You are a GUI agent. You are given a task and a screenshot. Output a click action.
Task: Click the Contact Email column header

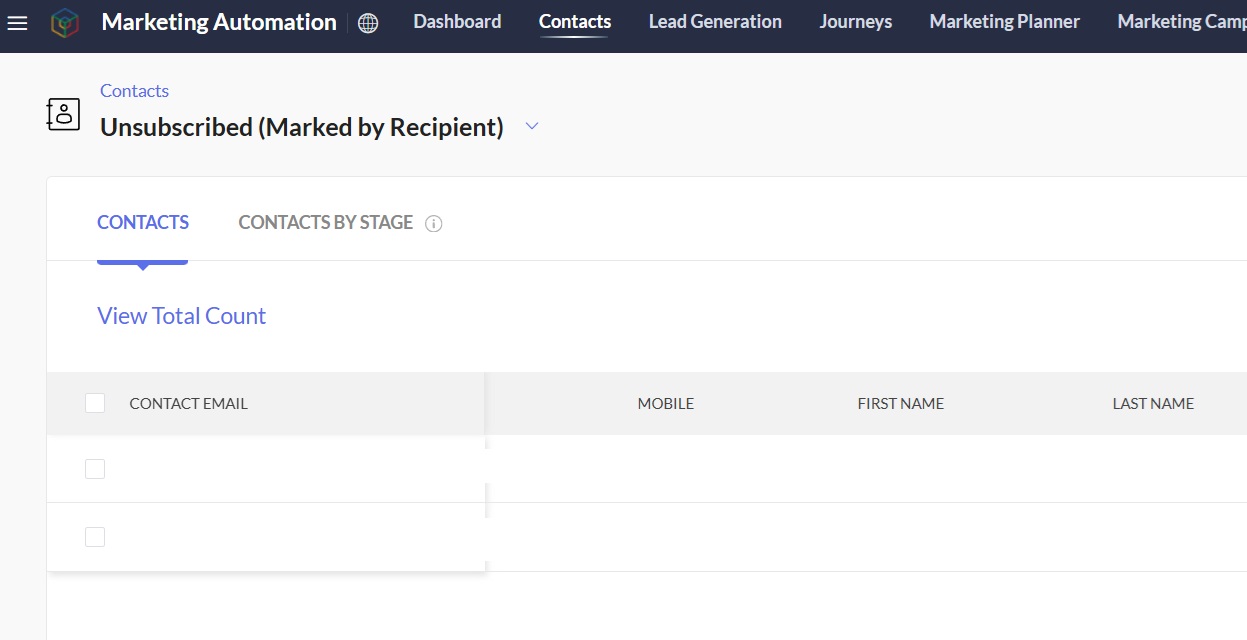(x=188, y=404)
